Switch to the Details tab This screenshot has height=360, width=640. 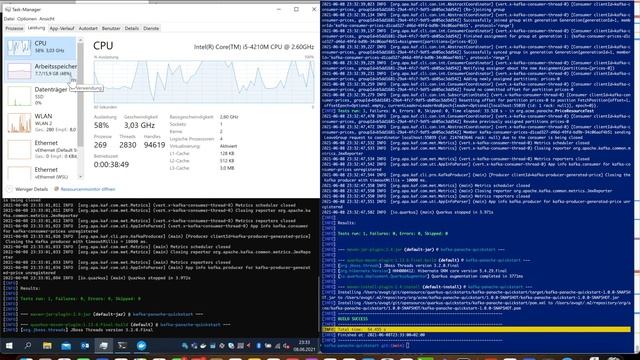point(132,29)
